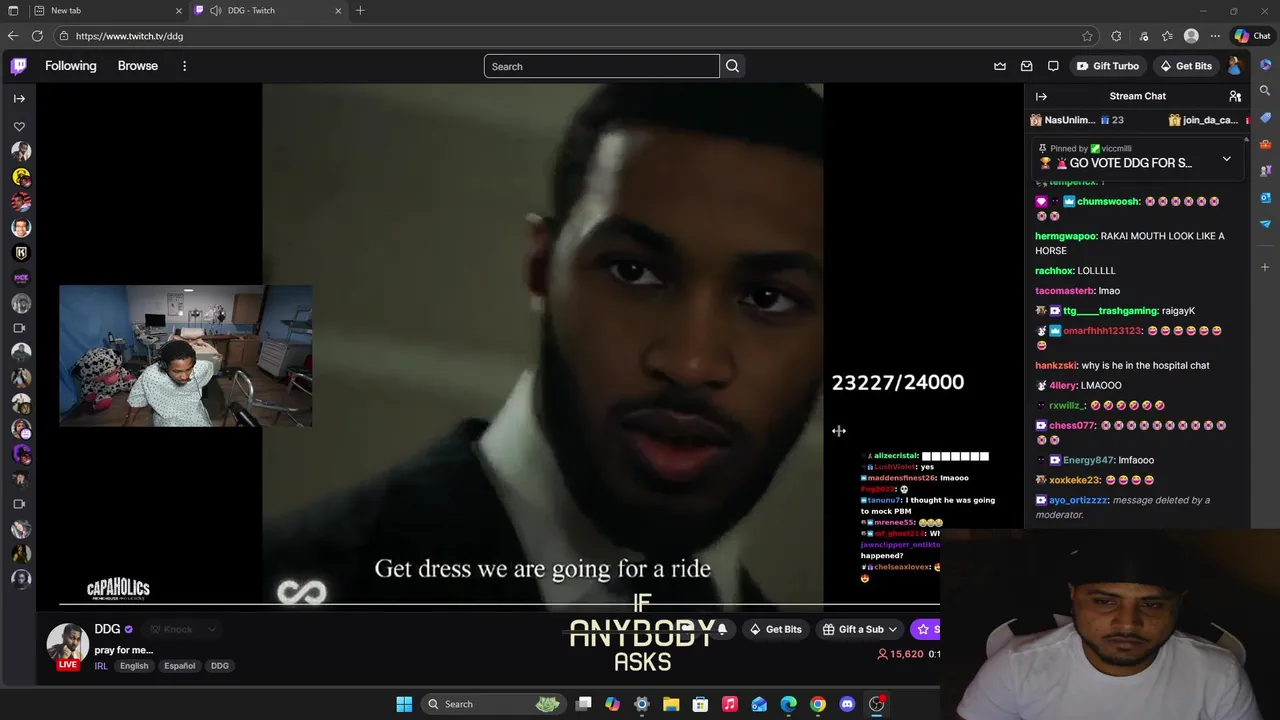Collapse the Stream Chat panel arrow
1280x720 pixels.
1041,96
